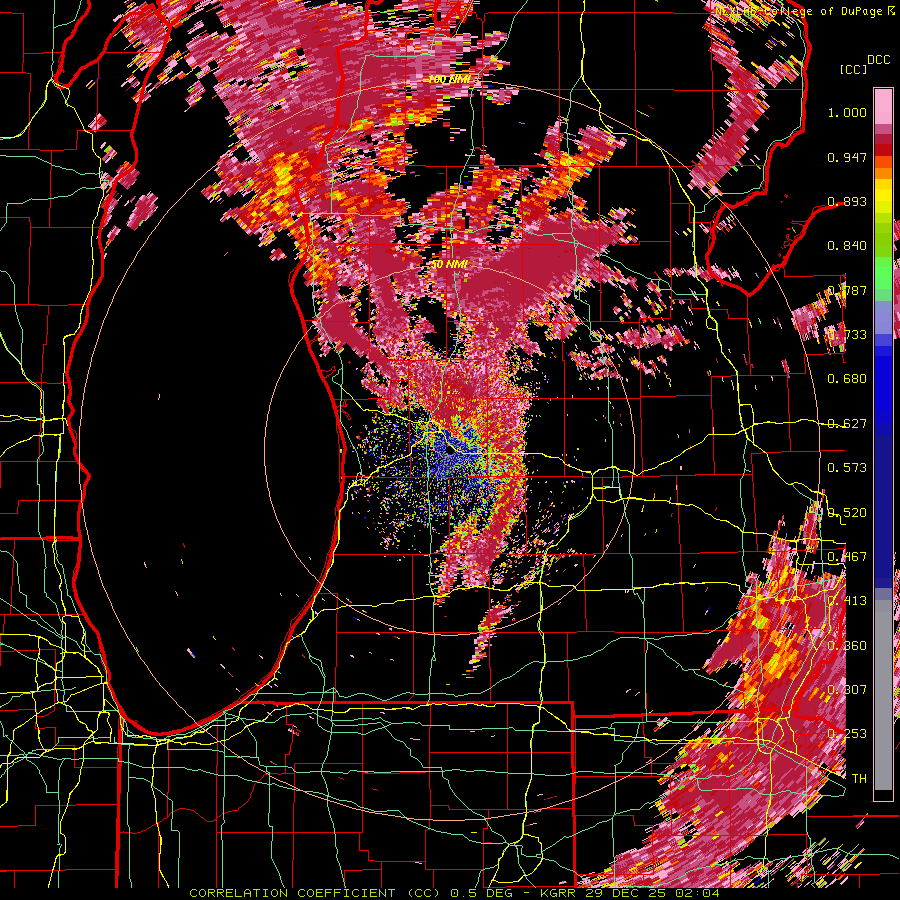The width and height of the screenshot is (900, 900).
Task: Click the DCC product label
Action: (878, 60)
